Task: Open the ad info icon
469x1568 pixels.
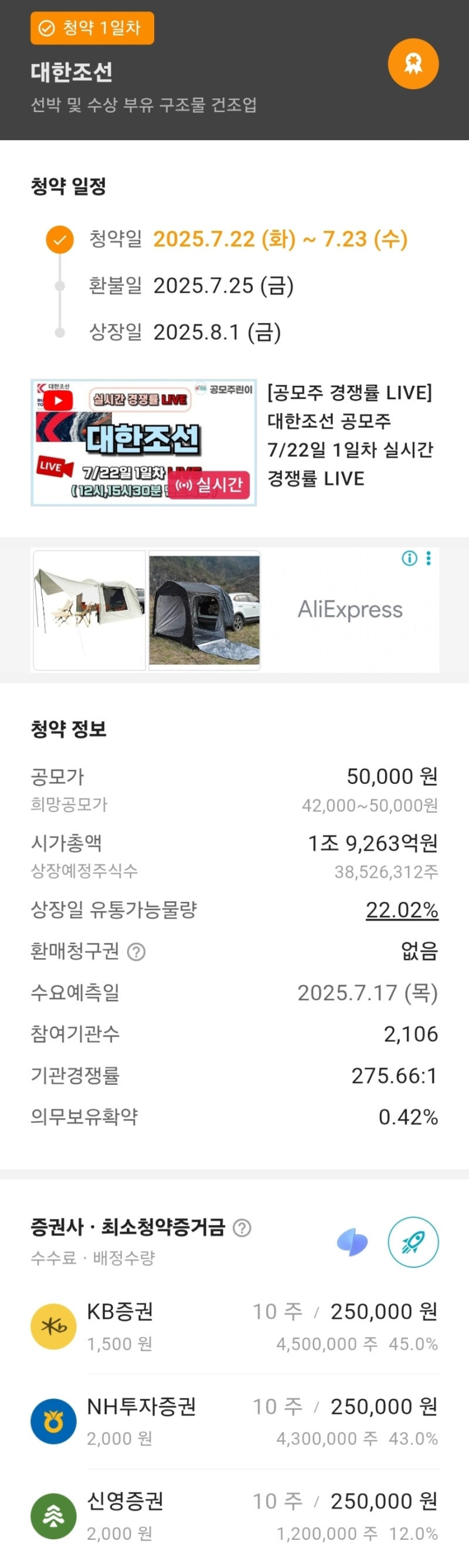Action: [409, 558]
